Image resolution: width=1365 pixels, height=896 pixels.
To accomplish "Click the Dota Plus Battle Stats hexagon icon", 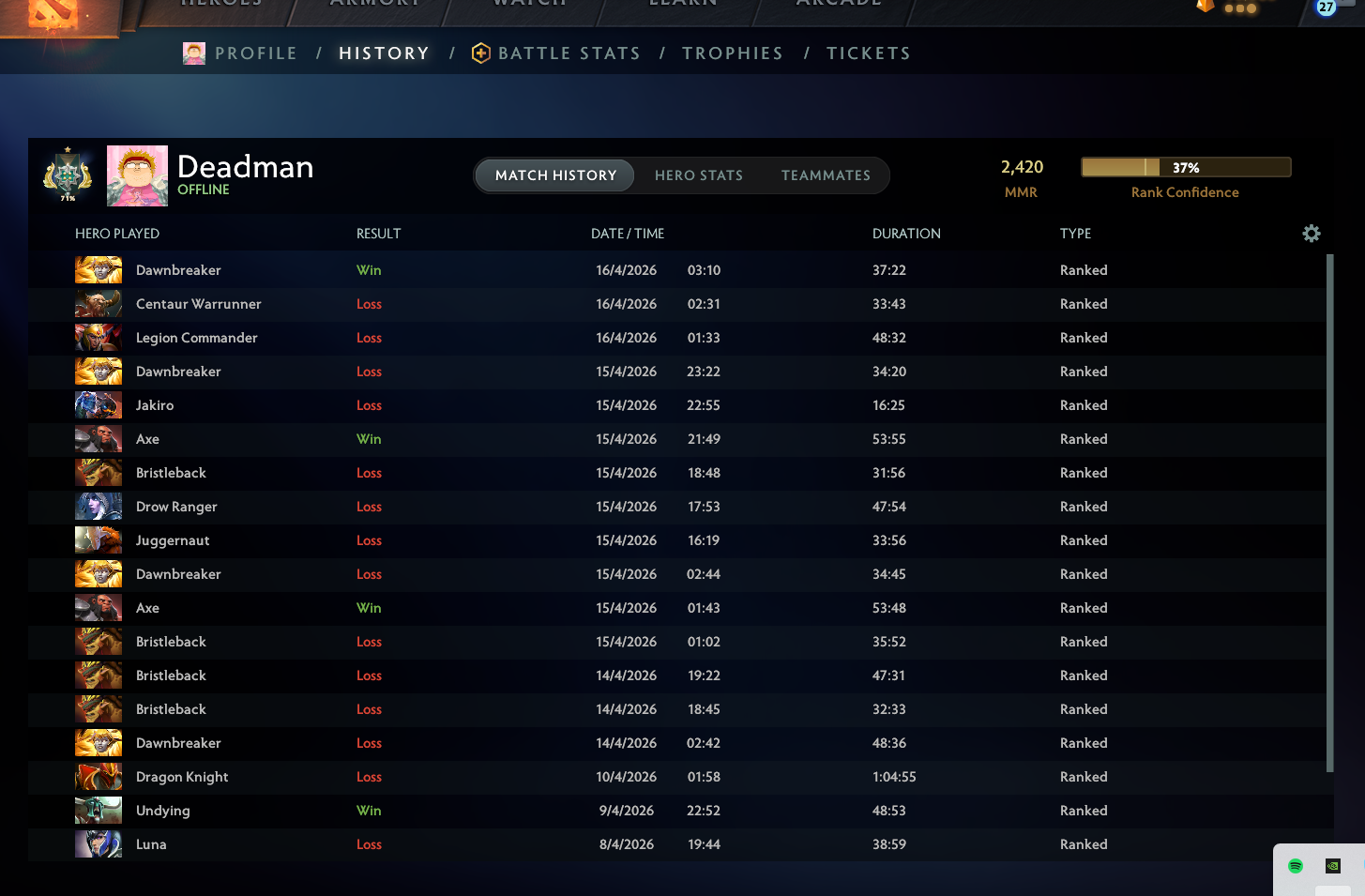I will [481, 53].
